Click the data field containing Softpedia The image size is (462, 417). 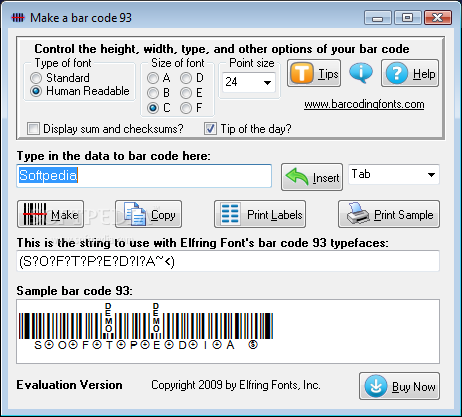click(144, 176)
